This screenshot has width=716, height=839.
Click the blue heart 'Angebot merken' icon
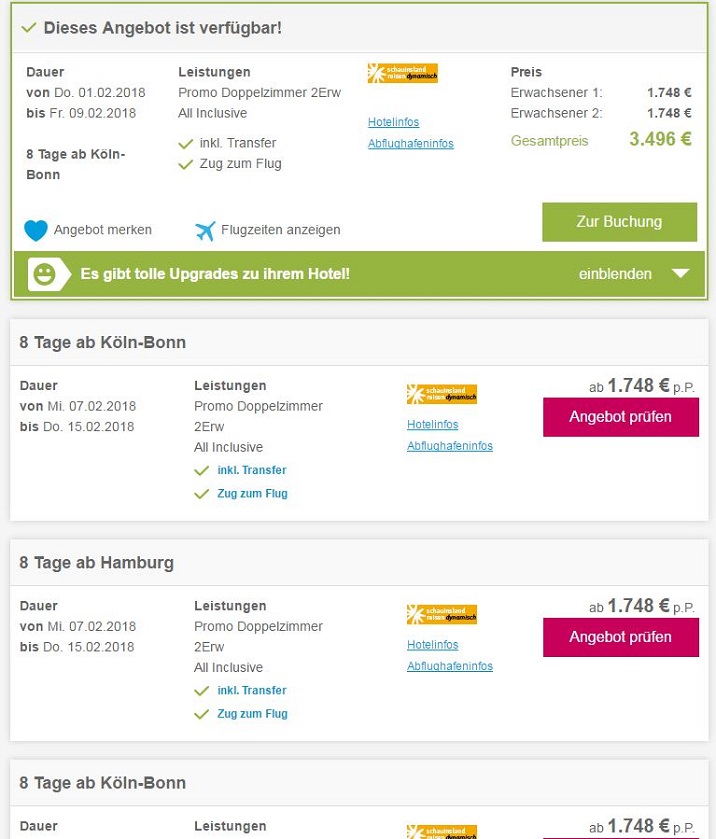36,230
